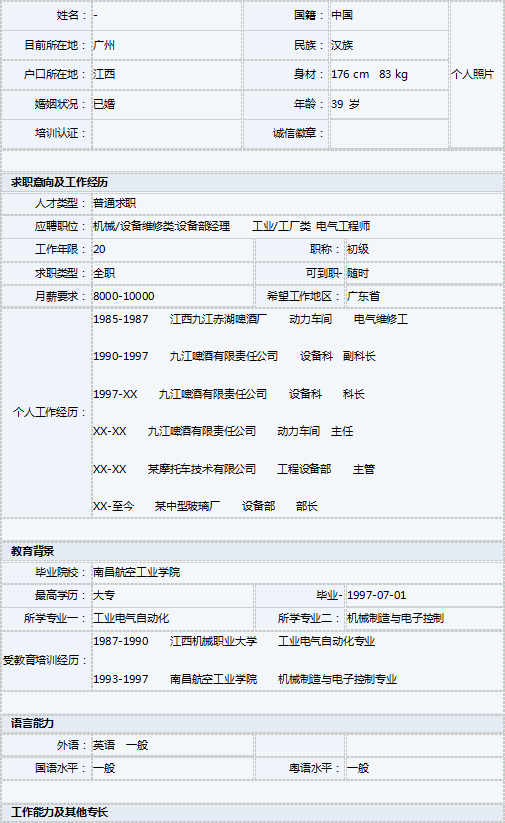Select the 江西 household location value
This screenshot has width=505, height=823.
pyautogui.click(x=104, y=74)
